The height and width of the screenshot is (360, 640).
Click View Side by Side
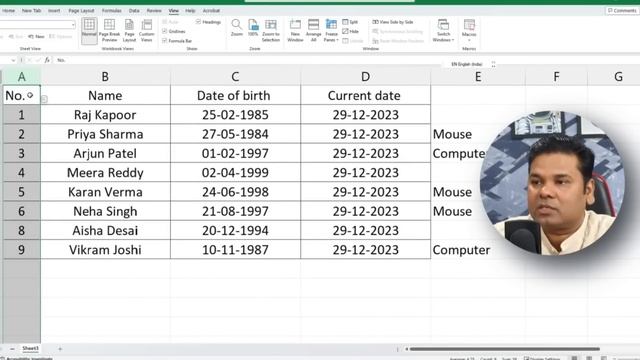(x=393, y=22)
